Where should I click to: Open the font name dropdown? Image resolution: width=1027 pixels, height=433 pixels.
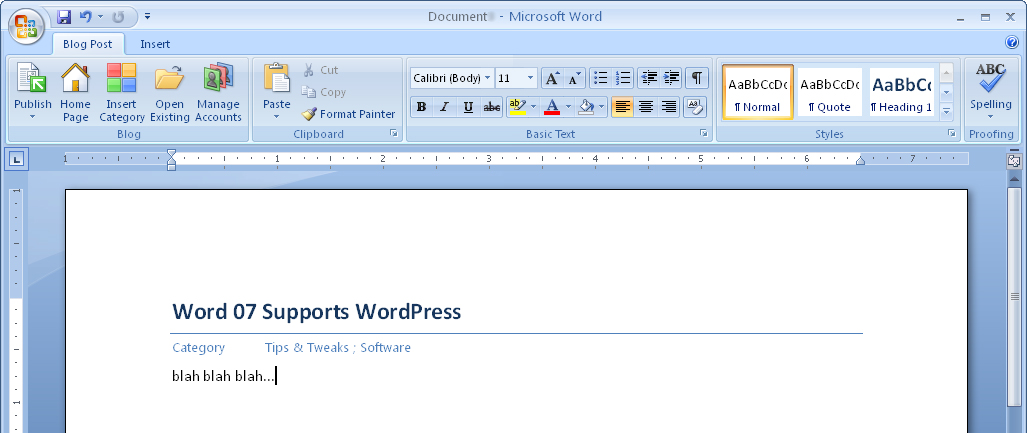488,79
